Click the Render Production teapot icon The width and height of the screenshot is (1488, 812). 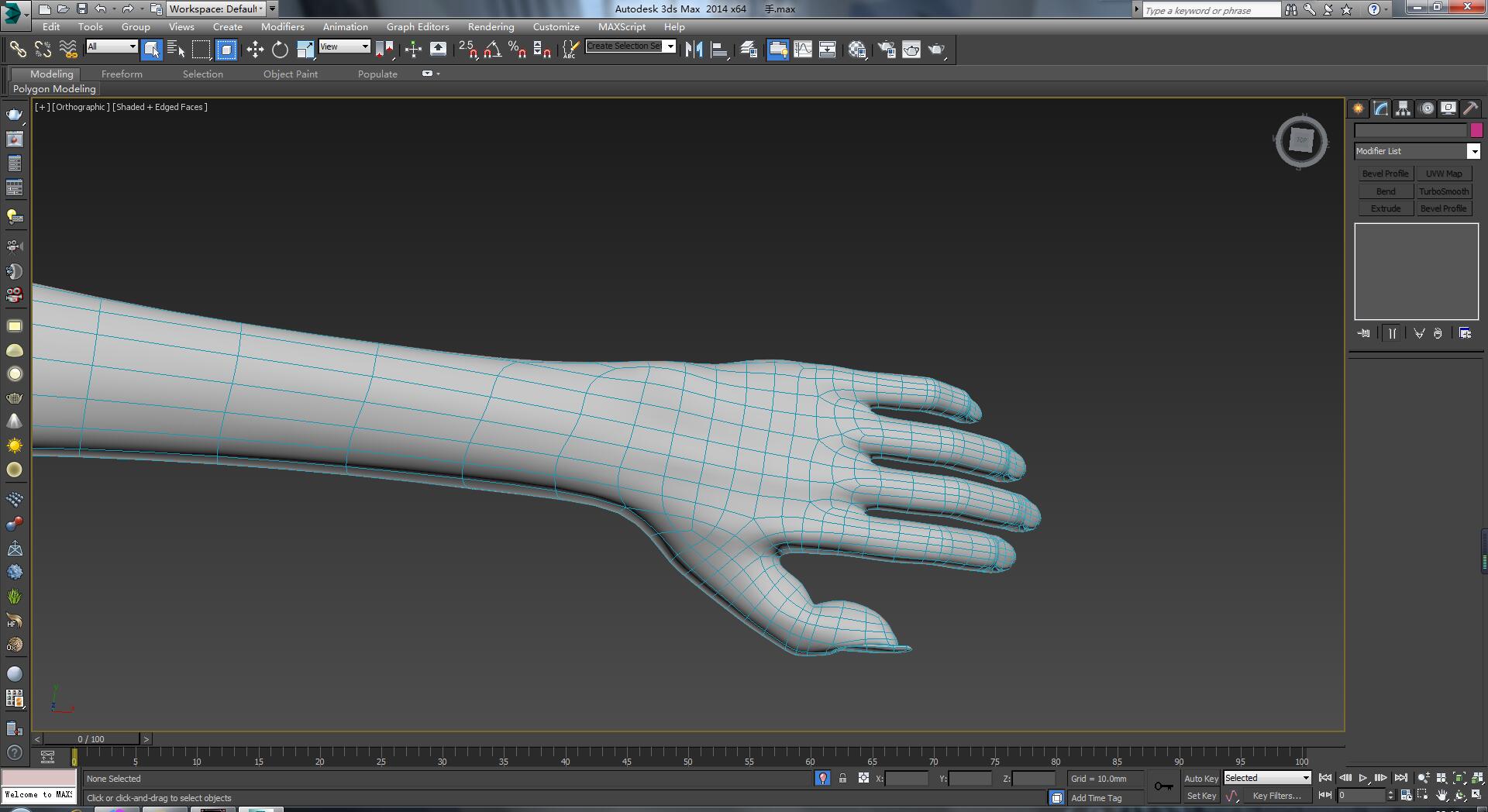pyautogui.click(x=936, y=50)
